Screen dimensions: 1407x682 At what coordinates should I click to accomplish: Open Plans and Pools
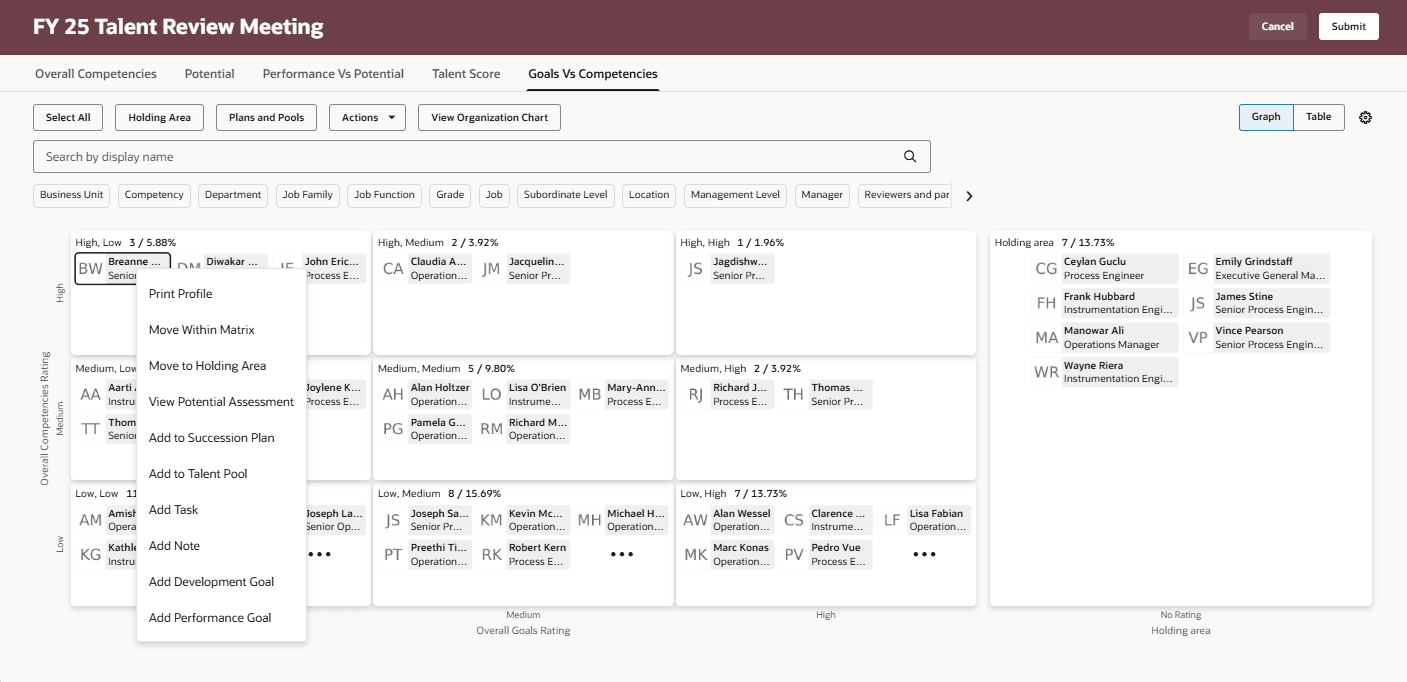coord(266,117)
